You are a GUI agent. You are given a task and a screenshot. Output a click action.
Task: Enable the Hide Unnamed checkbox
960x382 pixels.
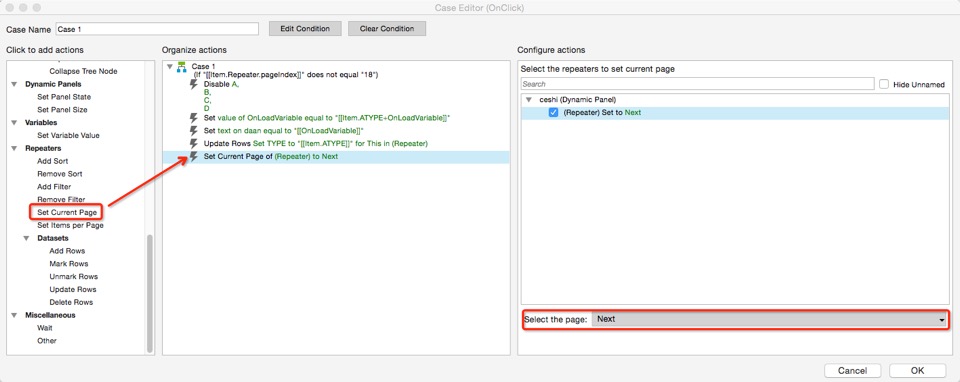(883, 84)
